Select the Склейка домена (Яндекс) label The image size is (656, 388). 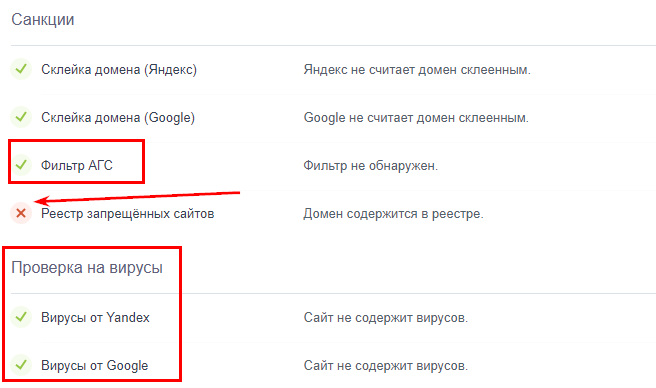pos(119,69)
